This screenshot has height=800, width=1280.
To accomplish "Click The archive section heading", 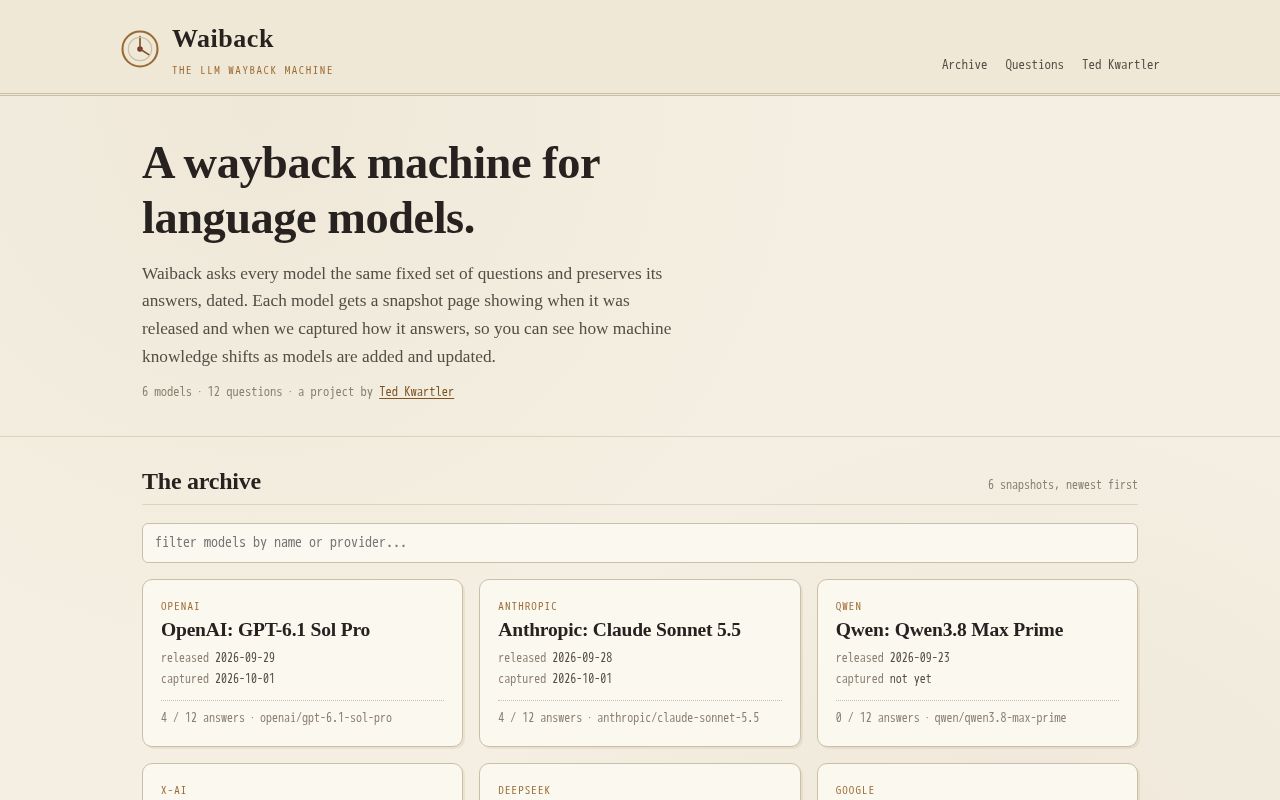I will (201, 481).
